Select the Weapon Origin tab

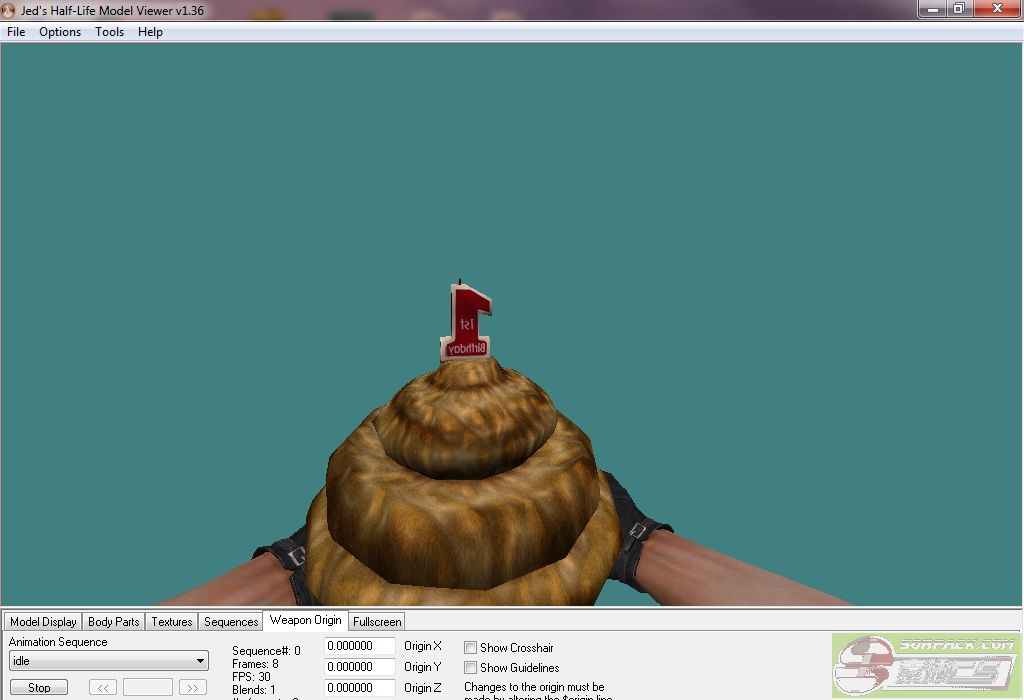(305, 620)
